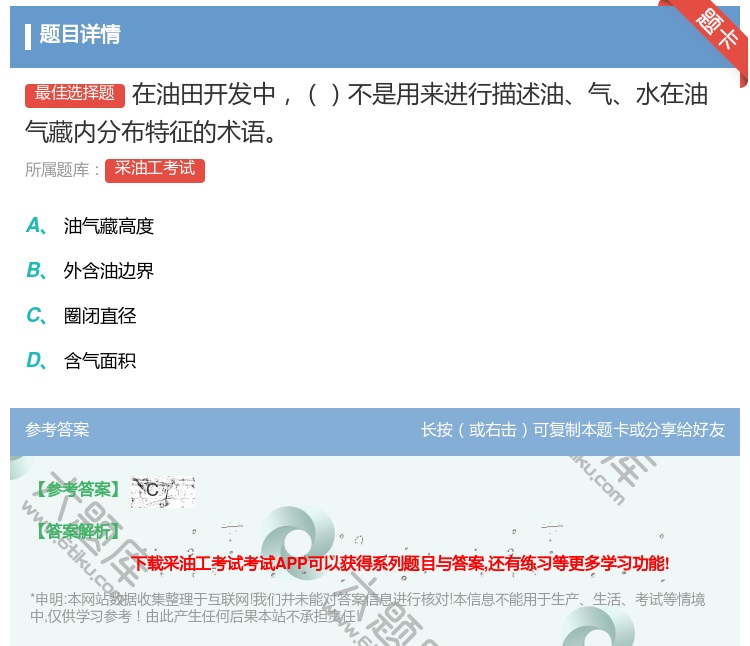Click the 【答案解析】 green label
Viewport: 750px width, 646px height.
click(77, 531)
